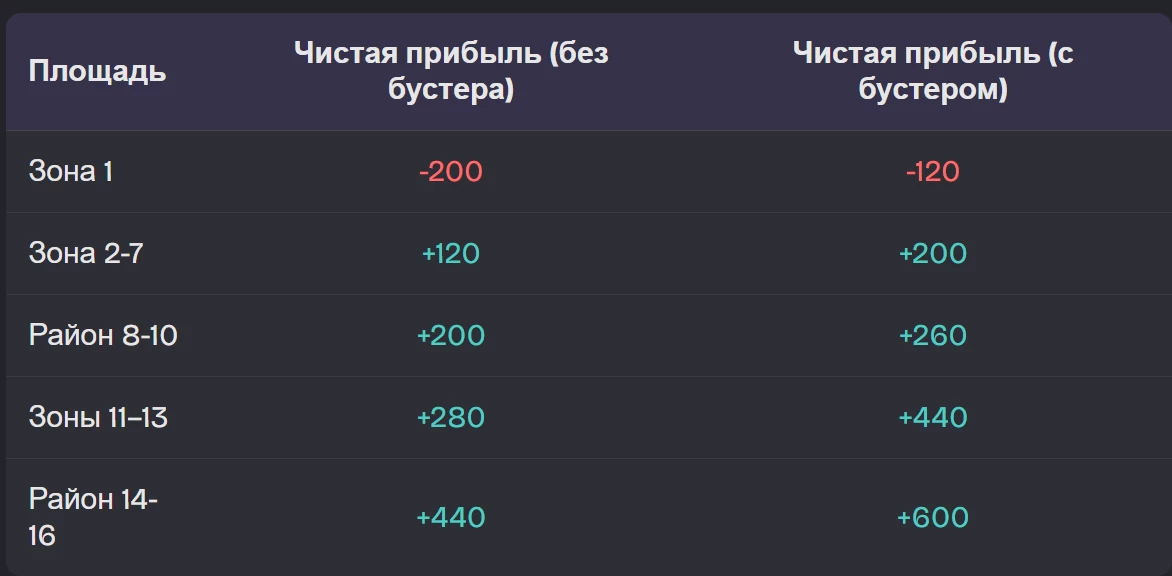Screen dimensions: 1172x576
Task: Click the +200 value in Зона 2-7 row
Action: point(932,253)
